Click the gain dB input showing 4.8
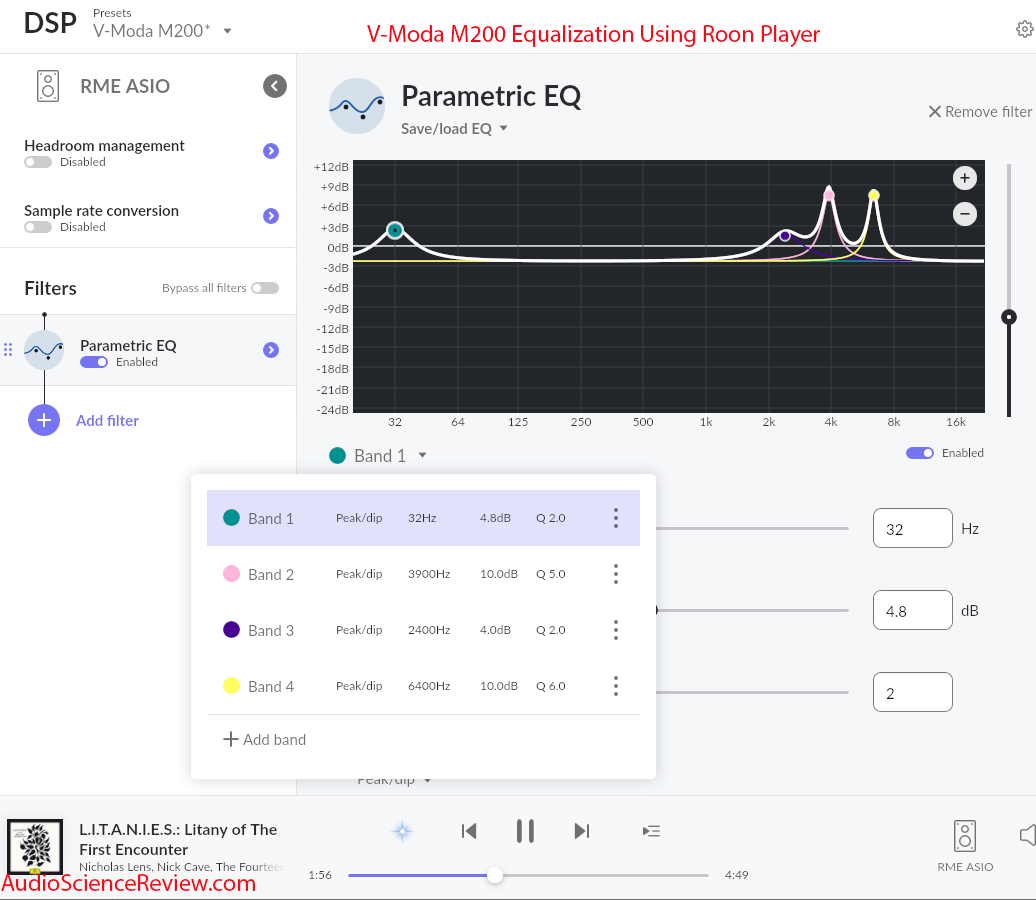The height and width of the screenshot is (900, 1036). click(x=912, y=610)
